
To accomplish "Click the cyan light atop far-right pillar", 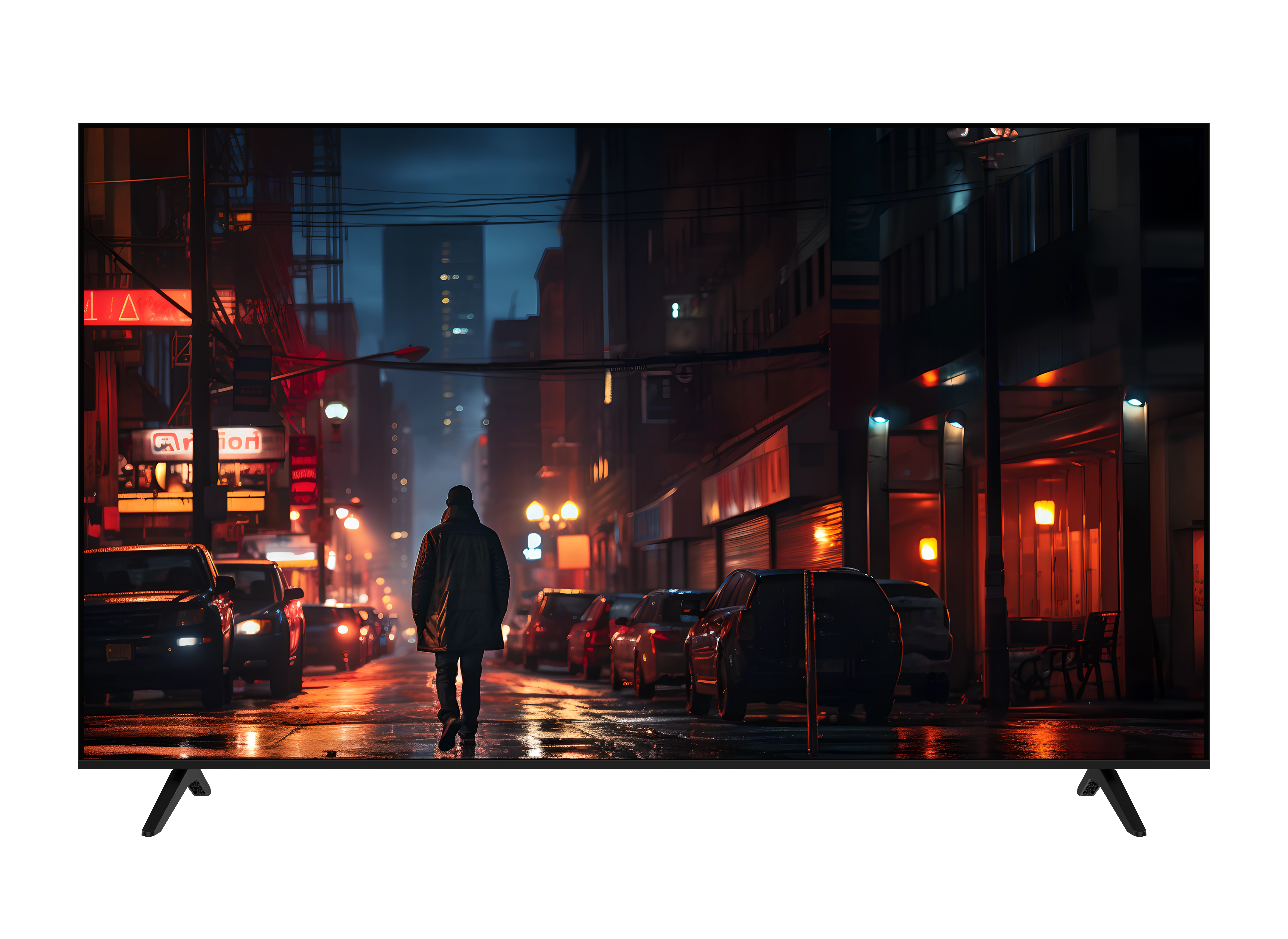I will (x=1135, y=402).
